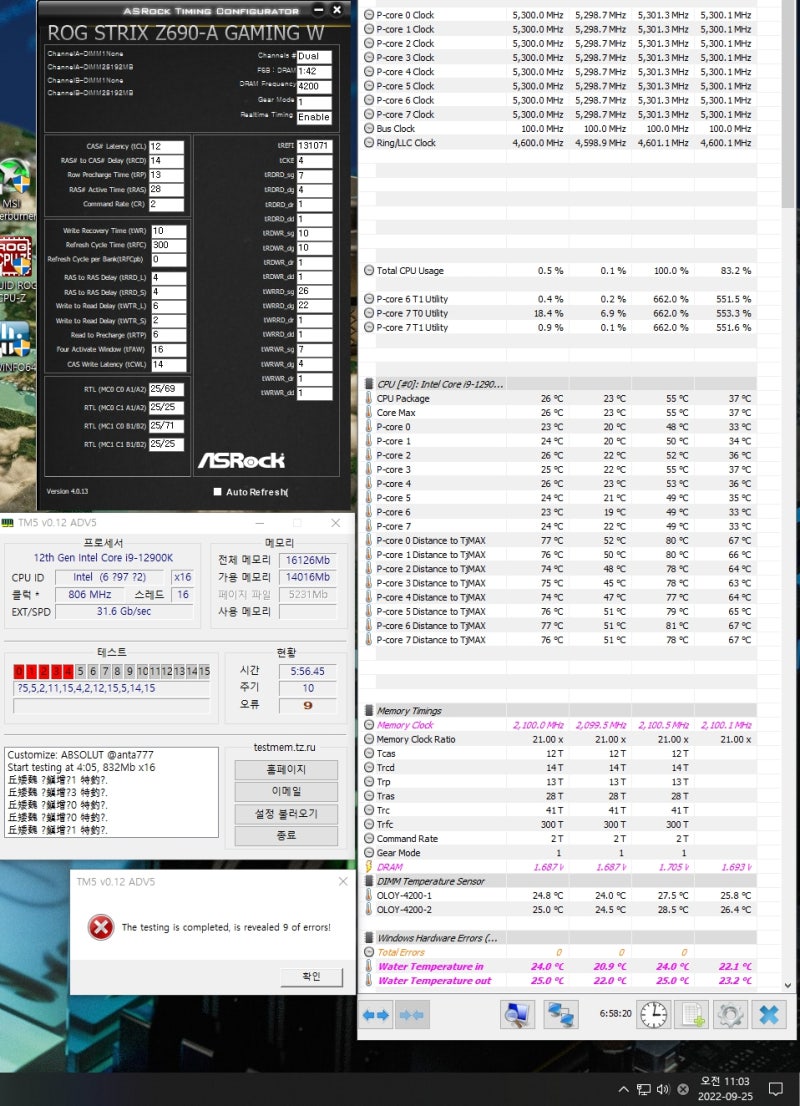This screenshot has height=1106, width=800.
Task: Open HWiNFO settings via the gear icon
Action: [729, 1014]
